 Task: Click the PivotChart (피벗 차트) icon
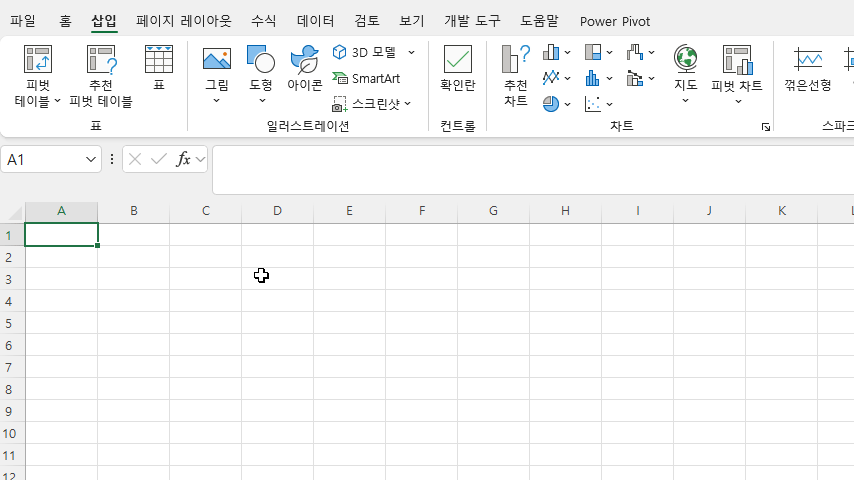[737, 59]
